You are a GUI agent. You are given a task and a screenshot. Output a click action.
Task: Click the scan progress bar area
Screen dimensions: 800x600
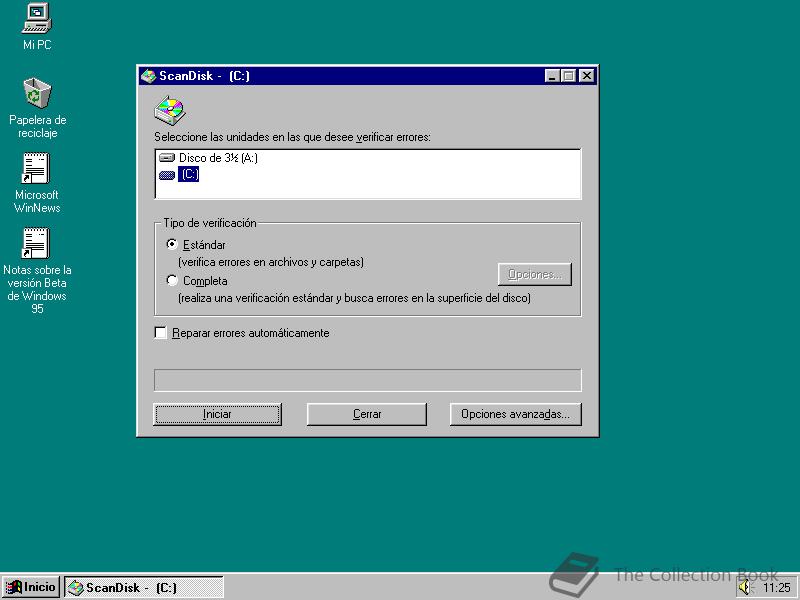367,380
